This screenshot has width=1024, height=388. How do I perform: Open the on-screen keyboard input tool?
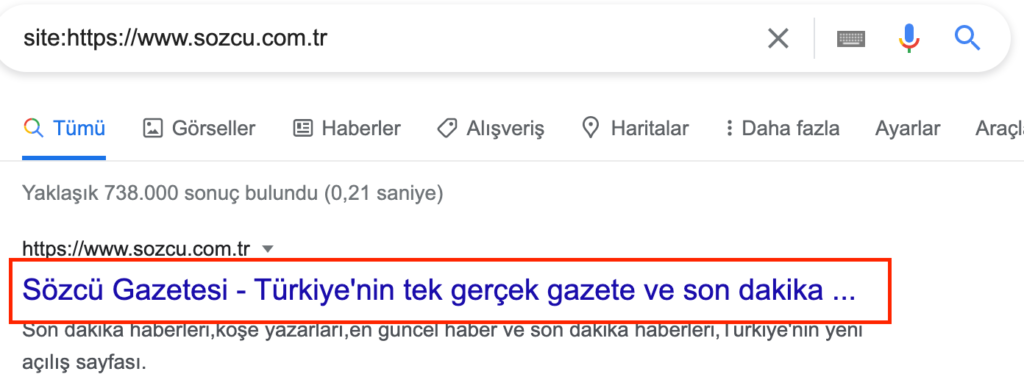[851, 39]
